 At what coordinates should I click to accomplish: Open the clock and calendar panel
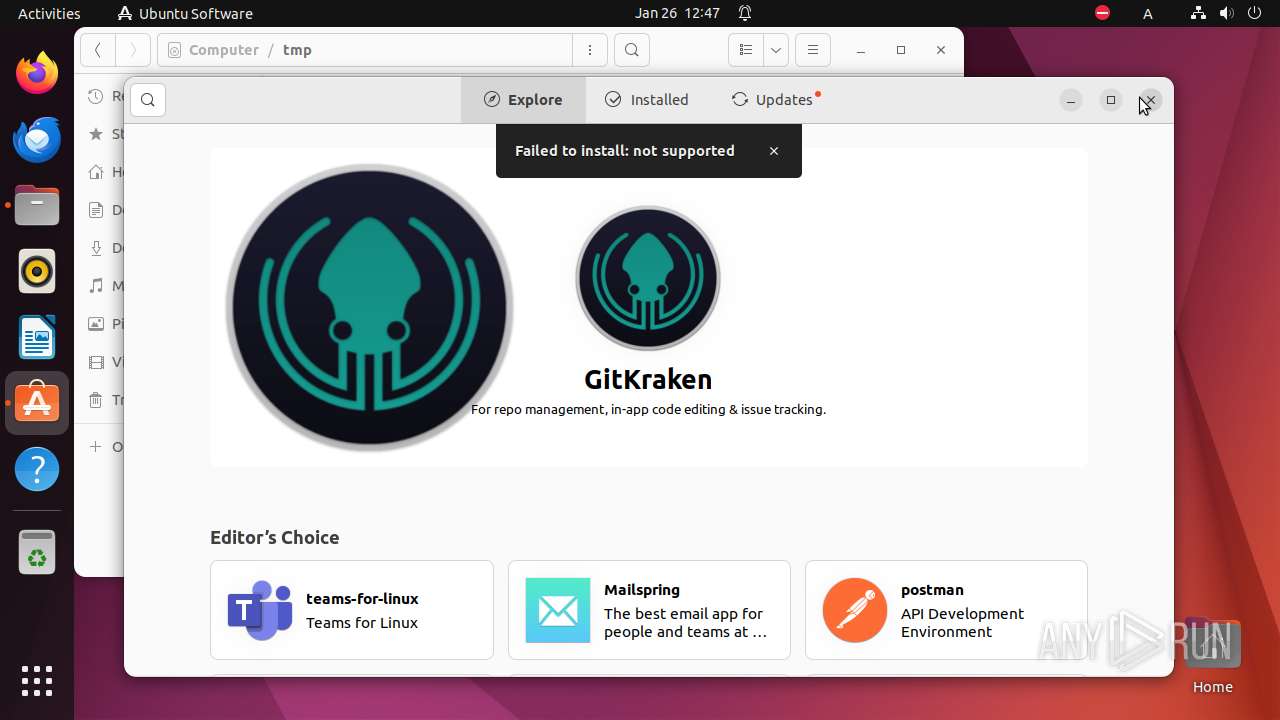(677, 13)
